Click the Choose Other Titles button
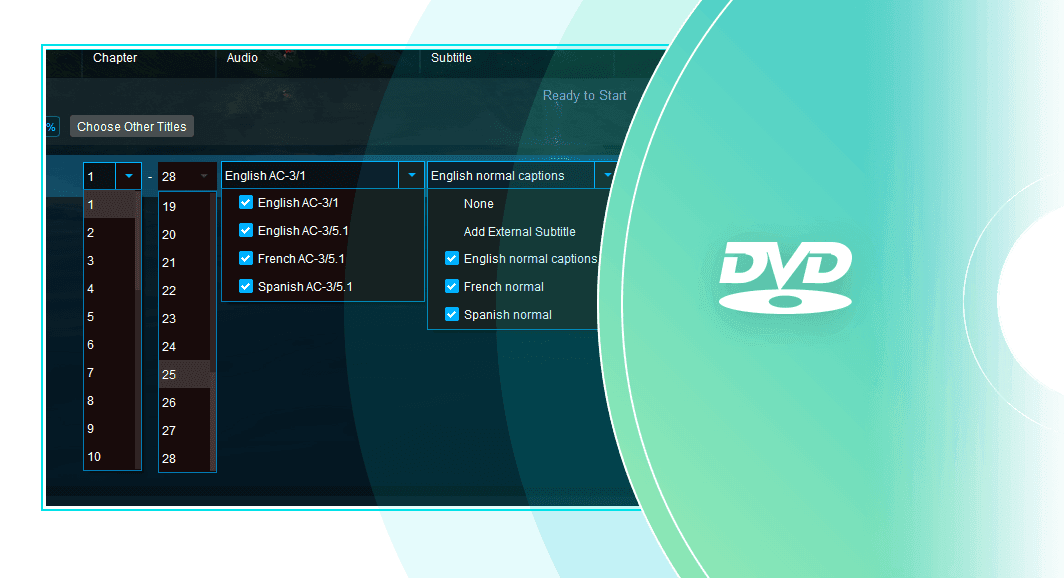This screenshot has height=579, width=1064. pyautogui.click(x=132, y=127)
